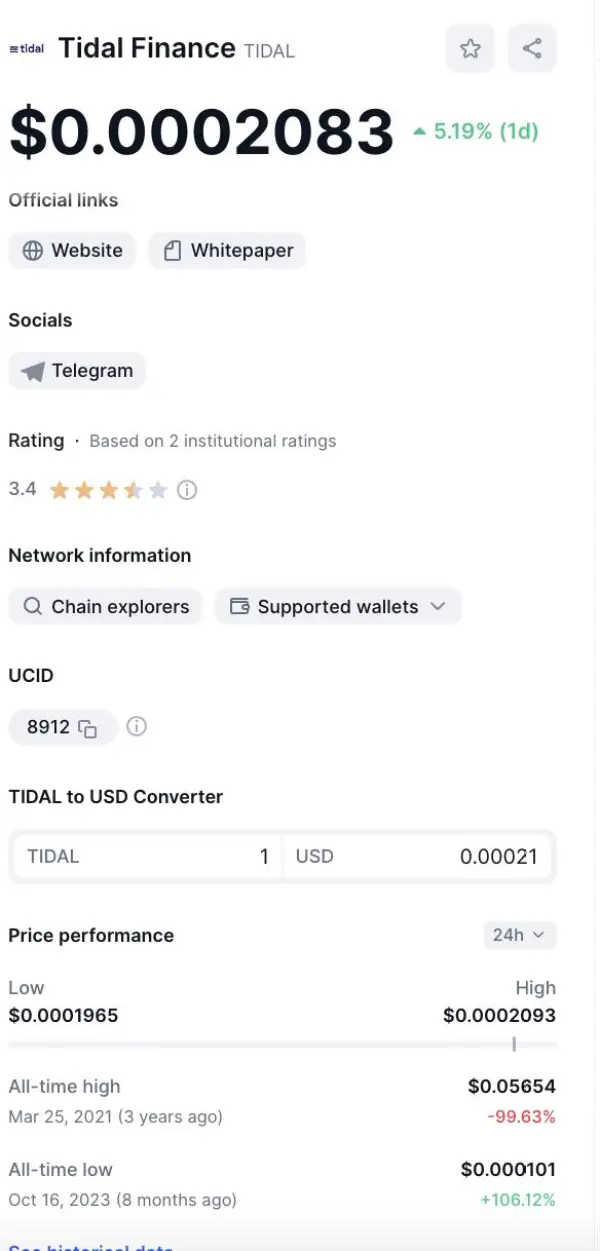This screenshot has width=600, height=1251.
Task: Click the See historical data link
Action: (90, 1247)
